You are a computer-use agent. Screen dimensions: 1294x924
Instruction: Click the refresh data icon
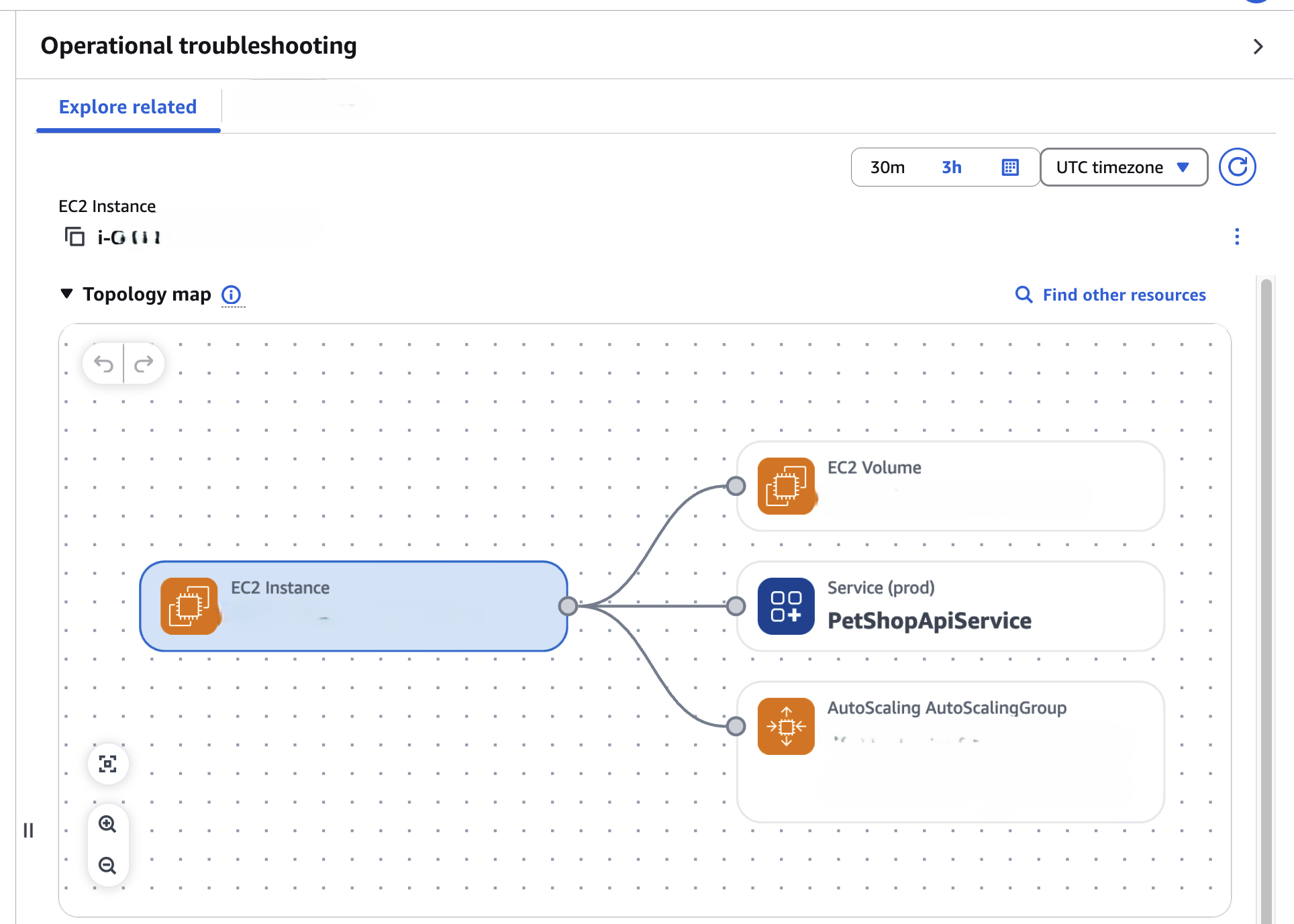(1237, 167)
